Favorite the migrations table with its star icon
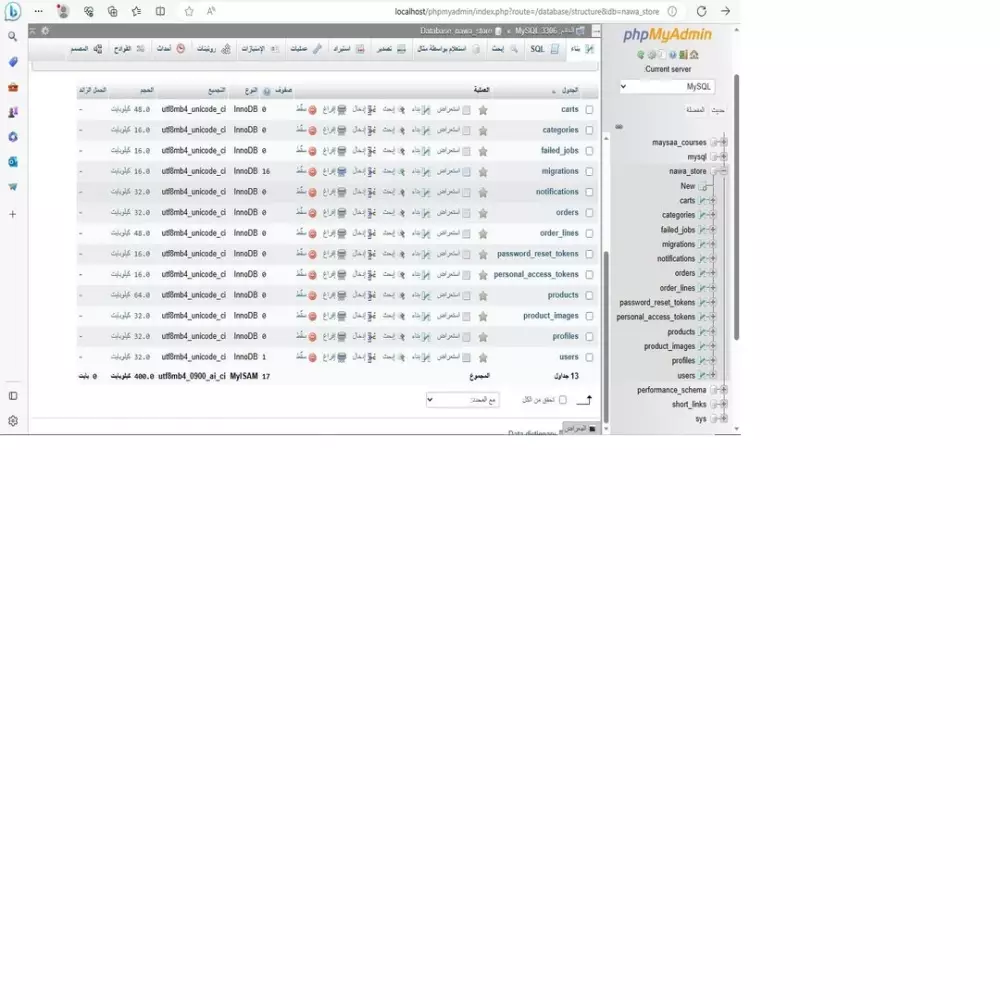The image size is (1000, 1000). coord(483,172)
